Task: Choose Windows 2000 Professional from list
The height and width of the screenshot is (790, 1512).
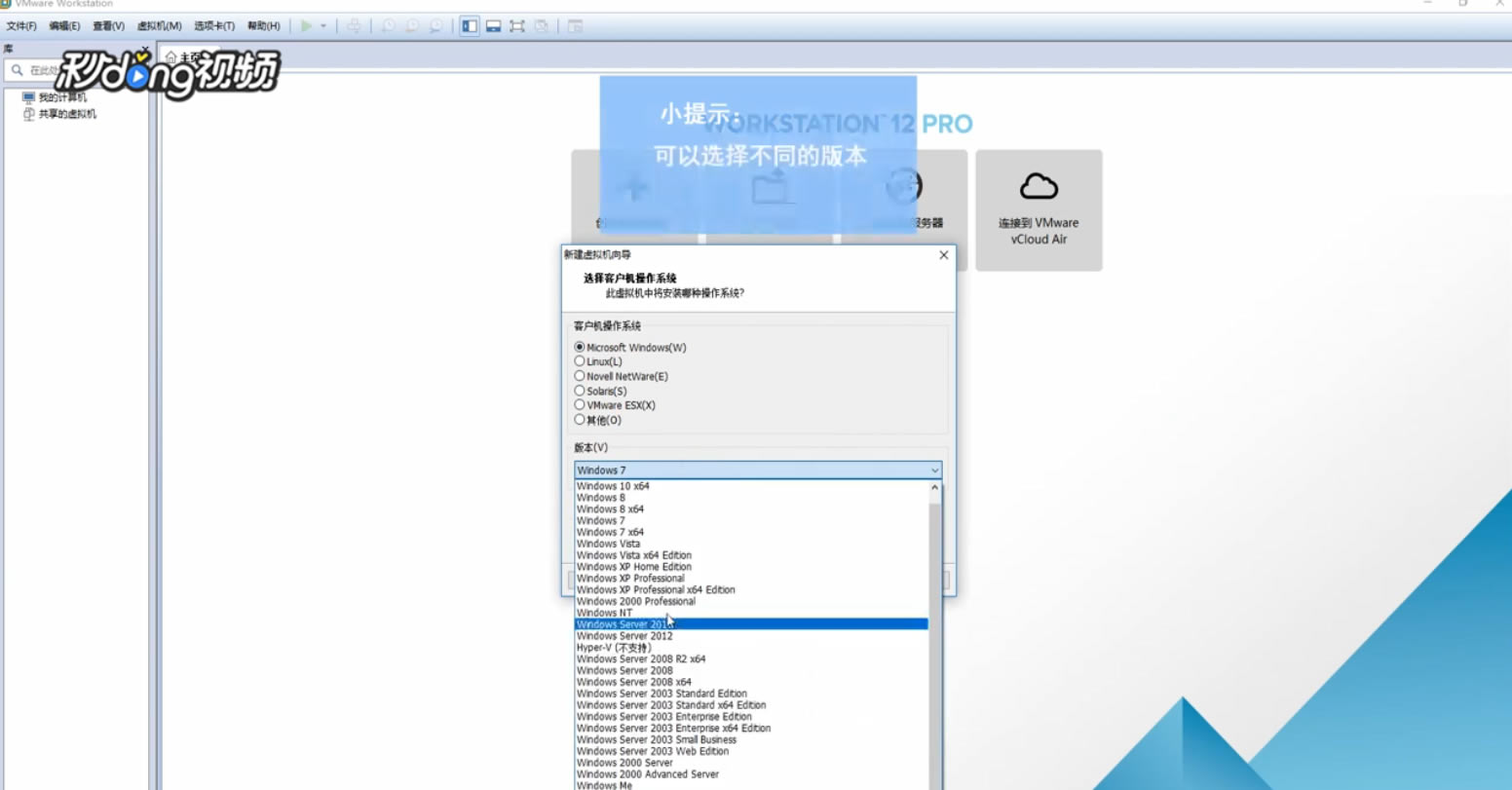Action: click(751, 602)
